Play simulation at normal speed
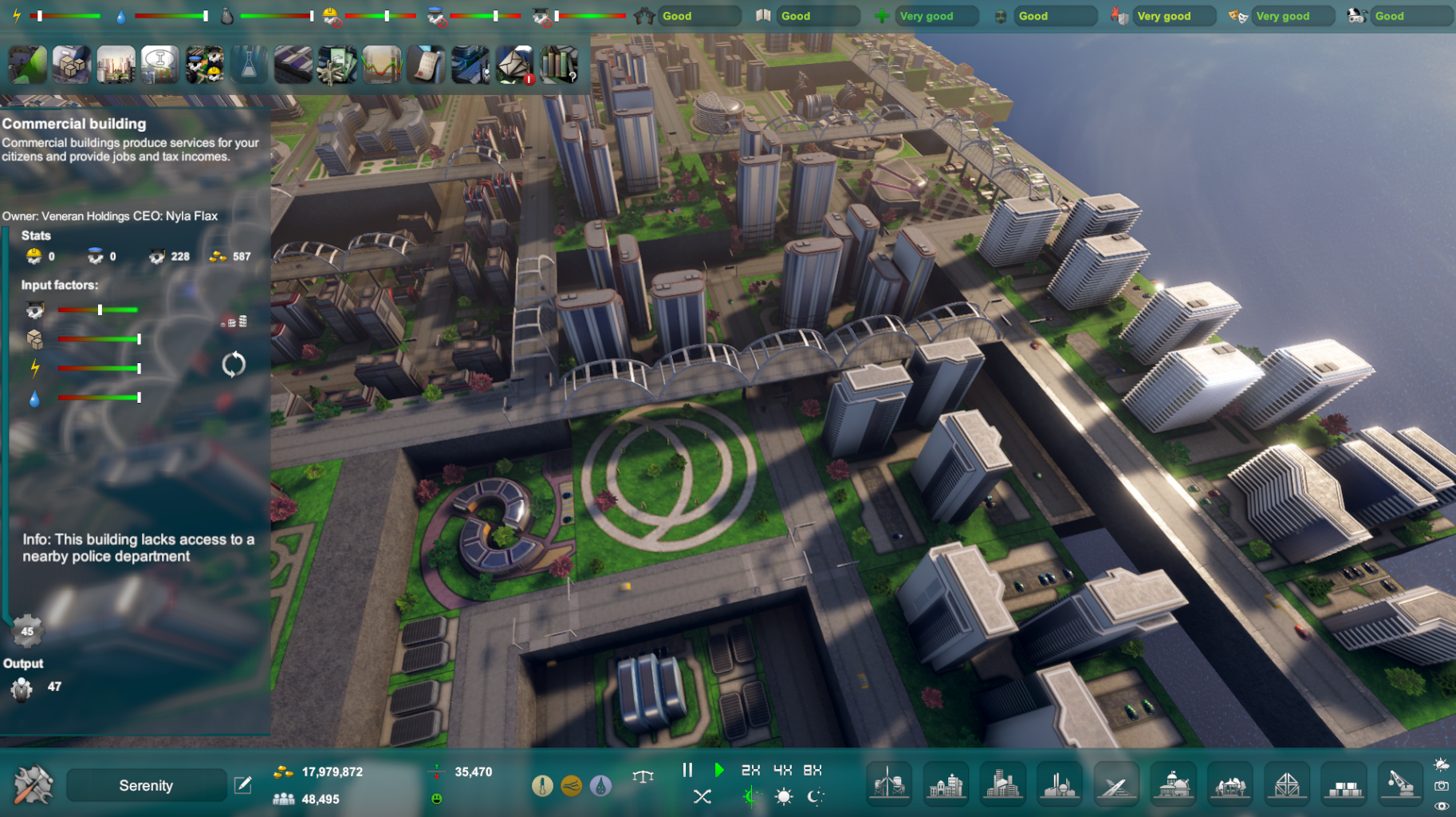Screen dimensions: 1456x817 719,770
